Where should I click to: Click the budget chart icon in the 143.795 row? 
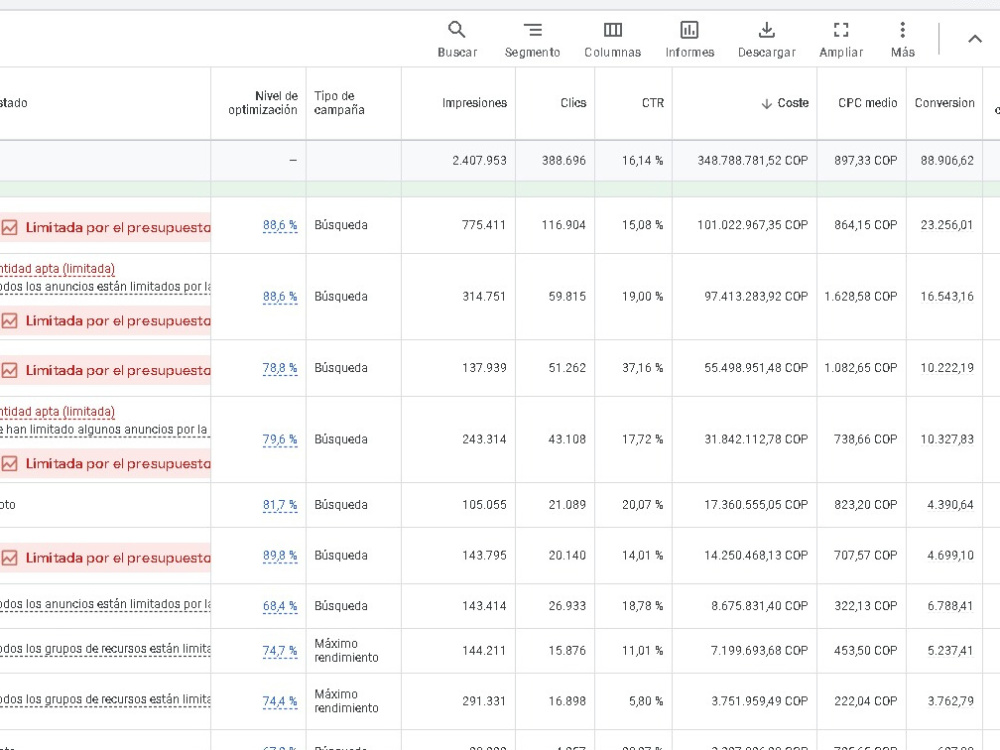click(x=9, y=558)
